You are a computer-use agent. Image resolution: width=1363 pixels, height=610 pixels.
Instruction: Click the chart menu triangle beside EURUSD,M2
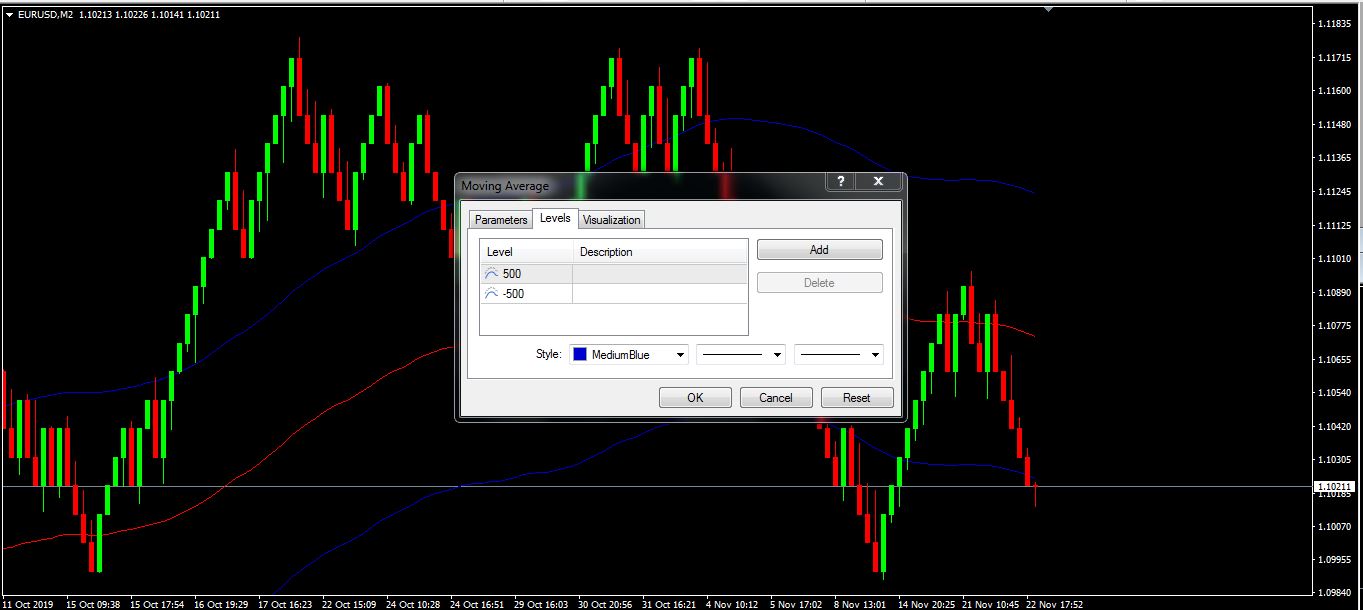pos(9,14)
